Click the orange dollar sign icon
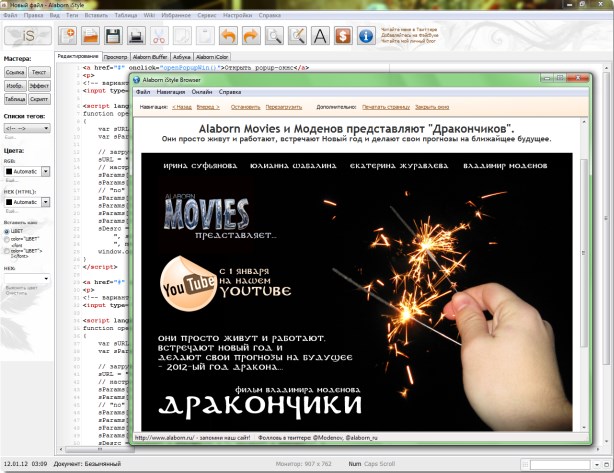The height and width of the screenshot is (473, 614). coord(343,36)
